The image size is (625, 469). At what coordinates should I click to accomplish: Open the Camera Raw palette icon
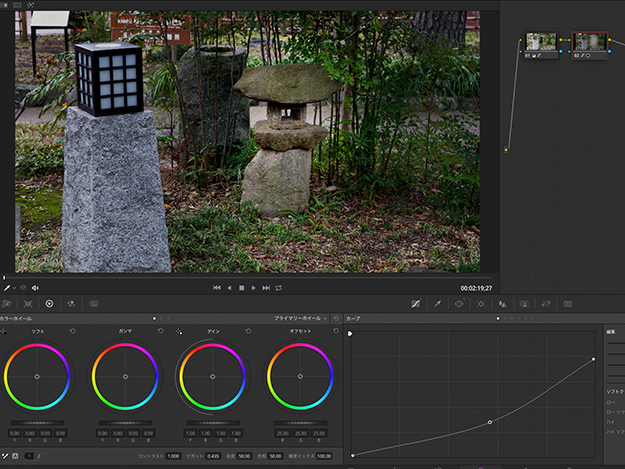click(8, 303)
